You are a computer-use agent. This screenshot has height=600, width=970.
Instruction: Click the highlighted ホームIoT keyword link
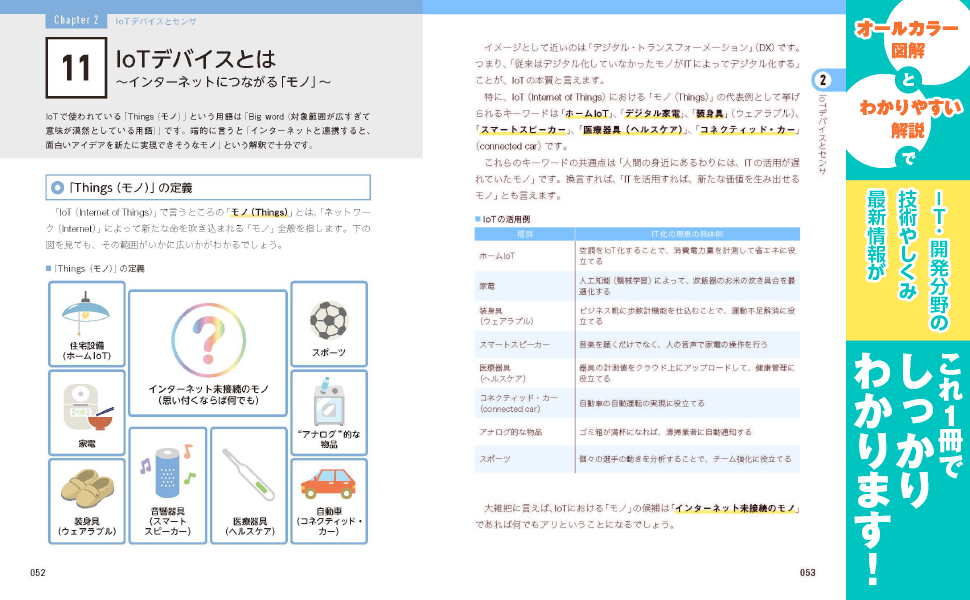[x=586, y=114]
